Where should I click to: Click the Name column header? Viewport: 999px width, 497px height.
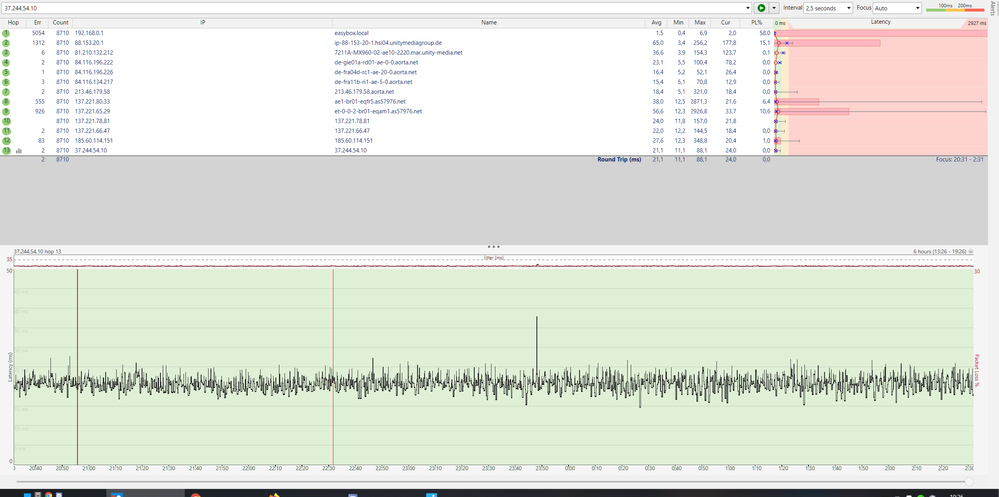click(488, 21)
